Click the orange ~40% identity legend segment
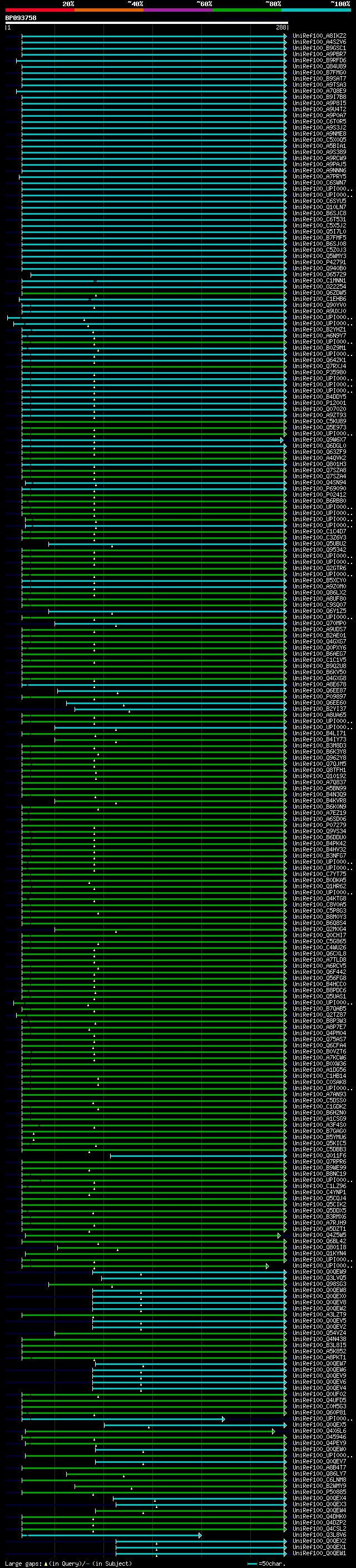356x1568 pixels. (109, 10)
